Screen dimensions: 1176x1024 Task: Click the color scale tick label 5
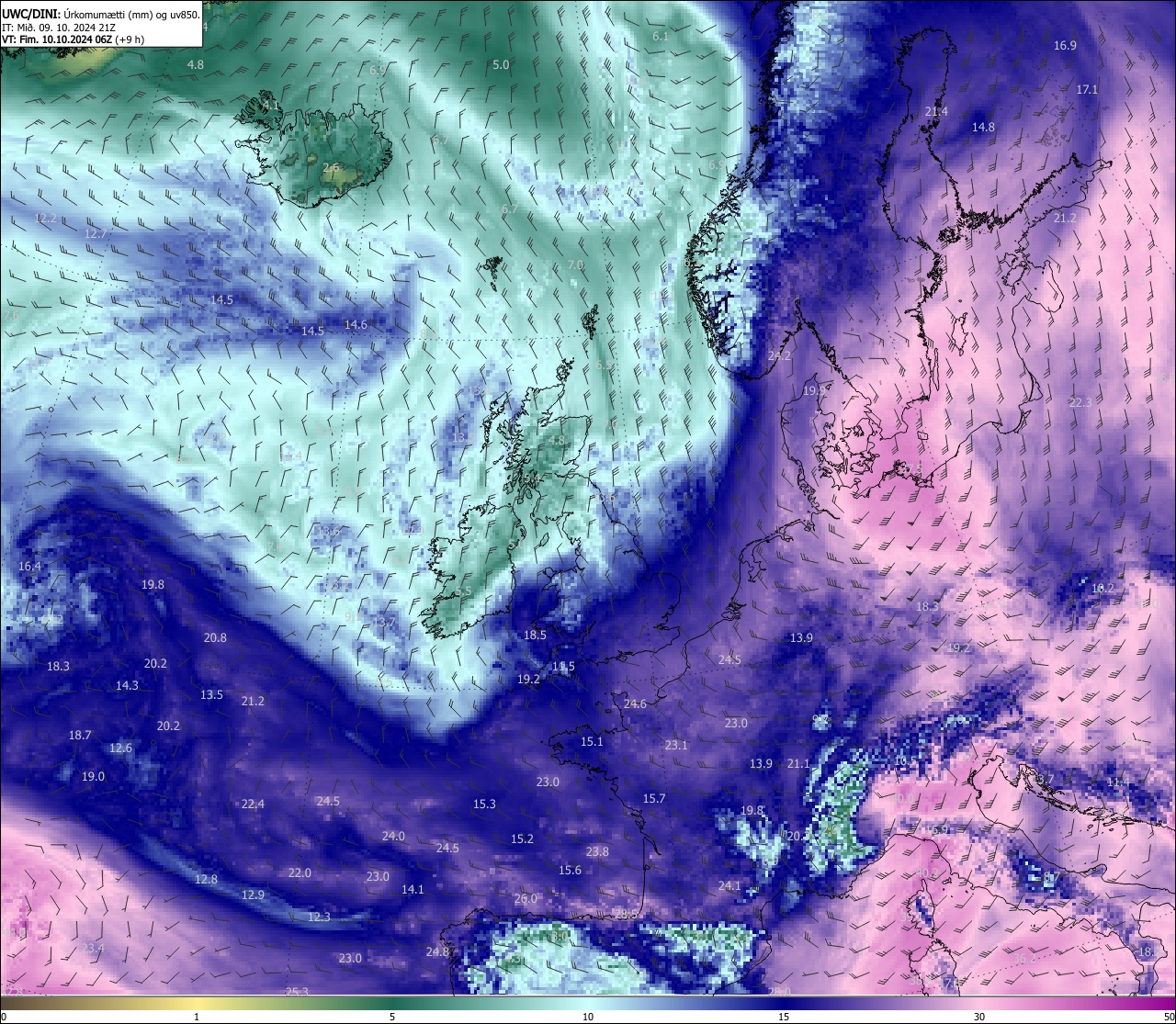[392, 1017]
